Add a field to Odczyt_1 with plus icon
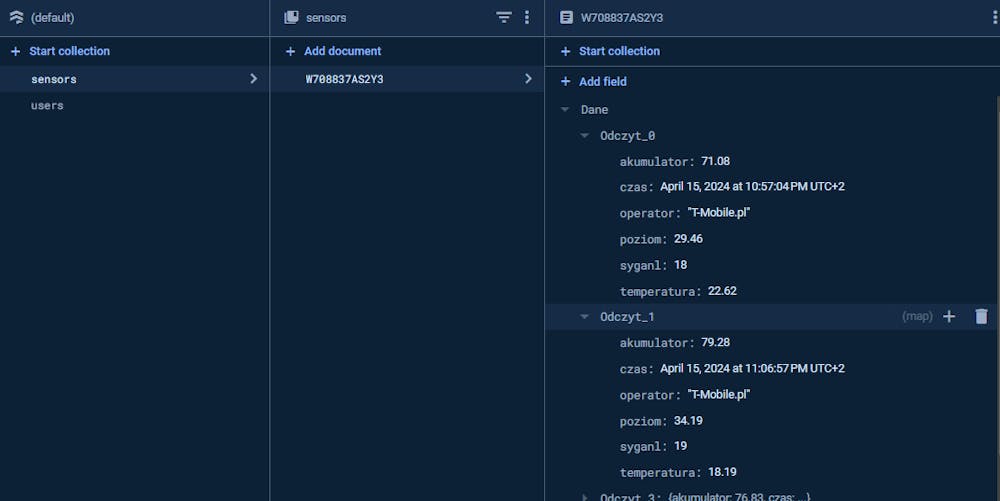The image size is (1000, 501). point(949,316)
